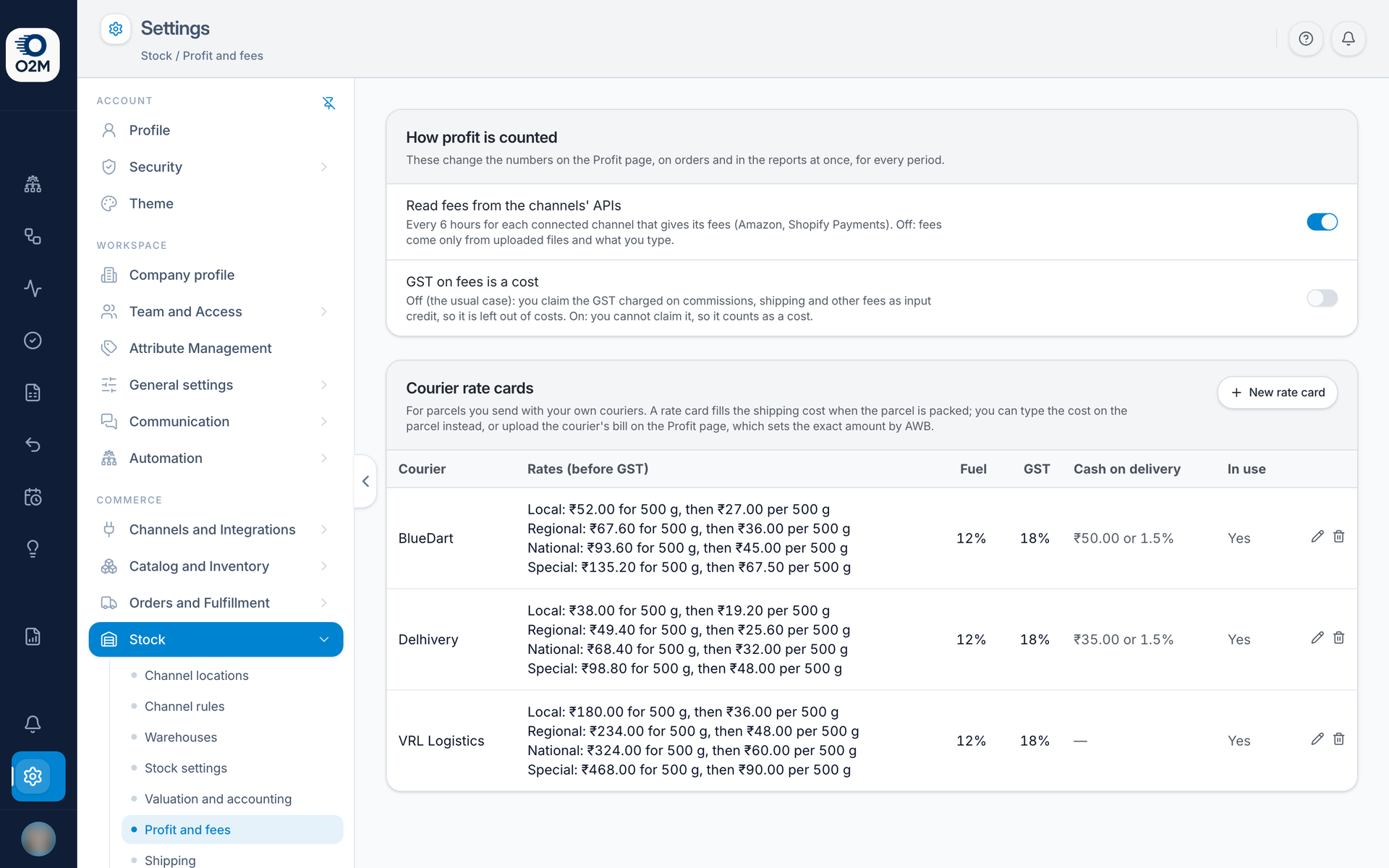The width and height of the screenshot is (1389, 868).
Task: Expand Communication submenu
Action: [216, 422]
